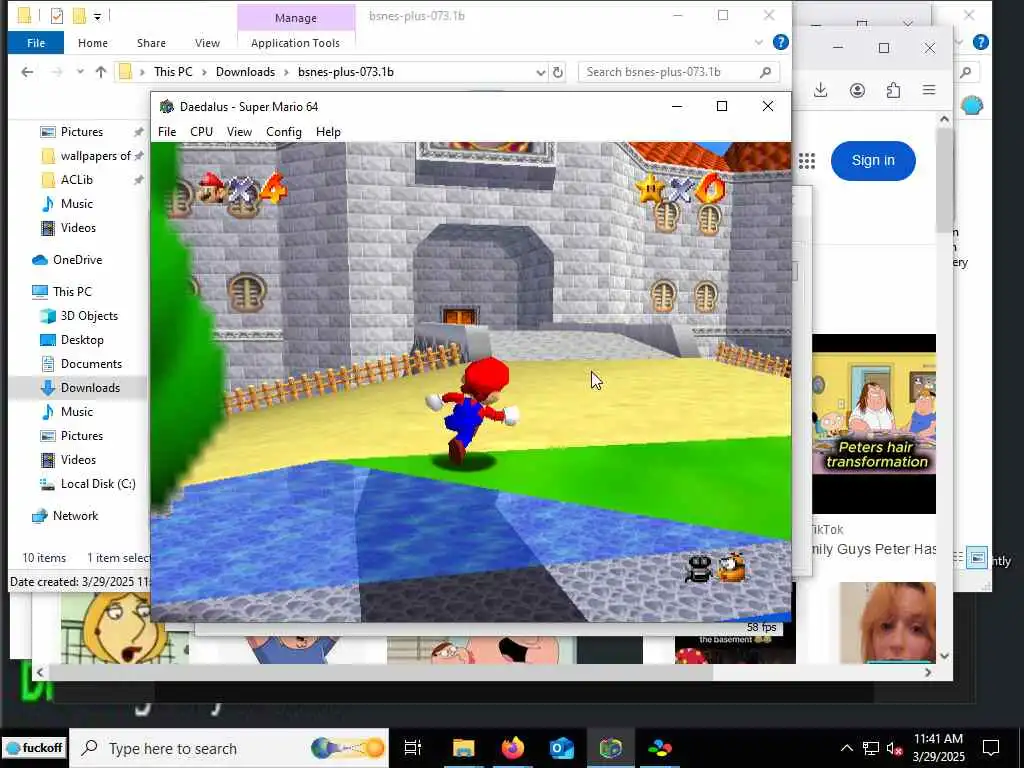Open 3D Objects in sidebar
The image size is (1024, 768).
pos(89,316)
